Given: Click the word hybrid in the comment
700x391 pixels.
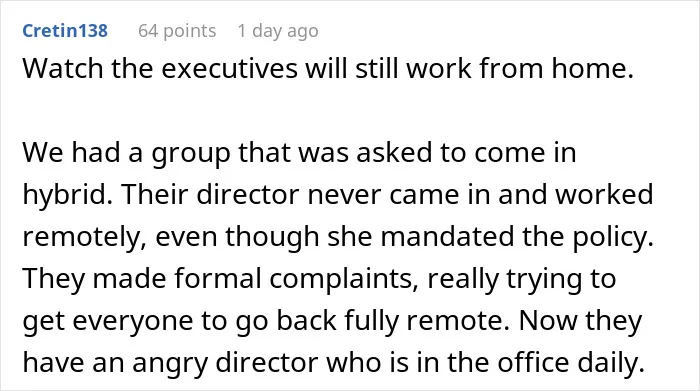Looking at the screenshot, I should [67, 194].
